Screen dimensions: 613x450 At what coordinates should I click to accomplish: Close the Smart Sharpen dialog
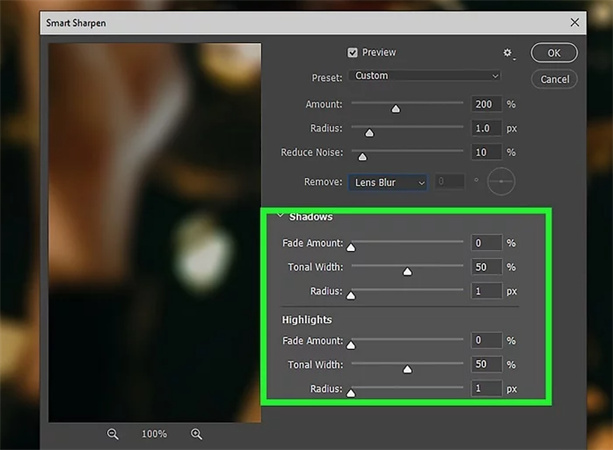(574, 21)
